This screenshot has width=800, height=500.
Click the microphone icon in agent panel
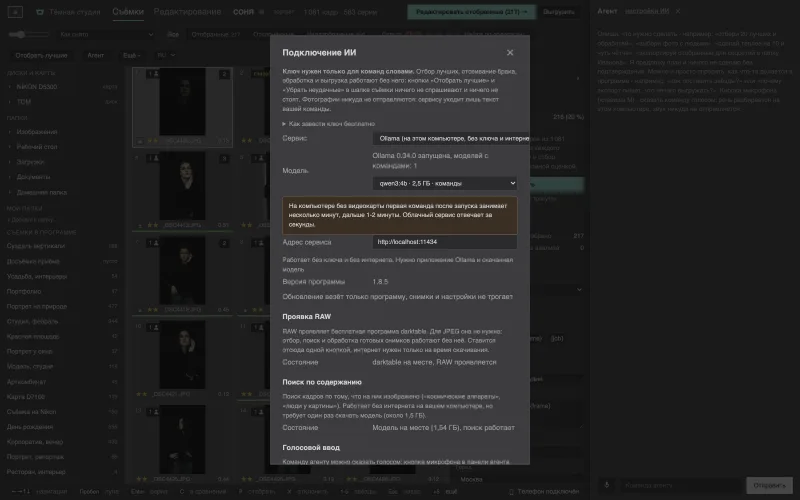click(x=607, y=485)
